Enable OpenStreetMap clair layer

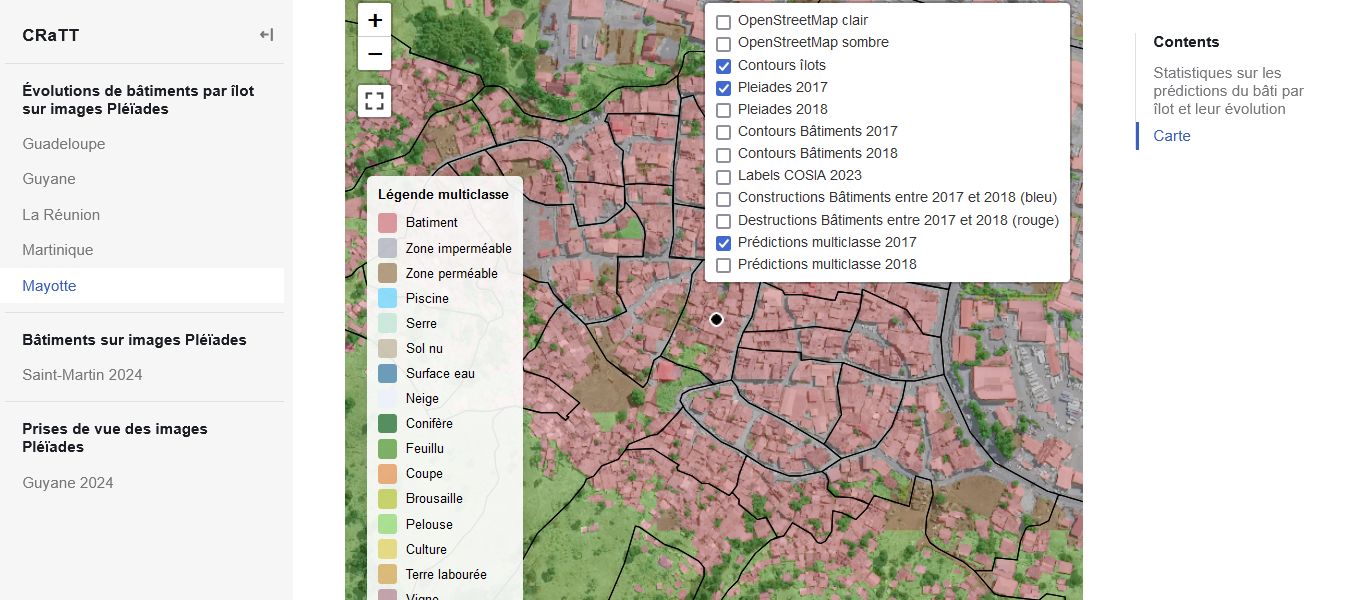[724, 21]
